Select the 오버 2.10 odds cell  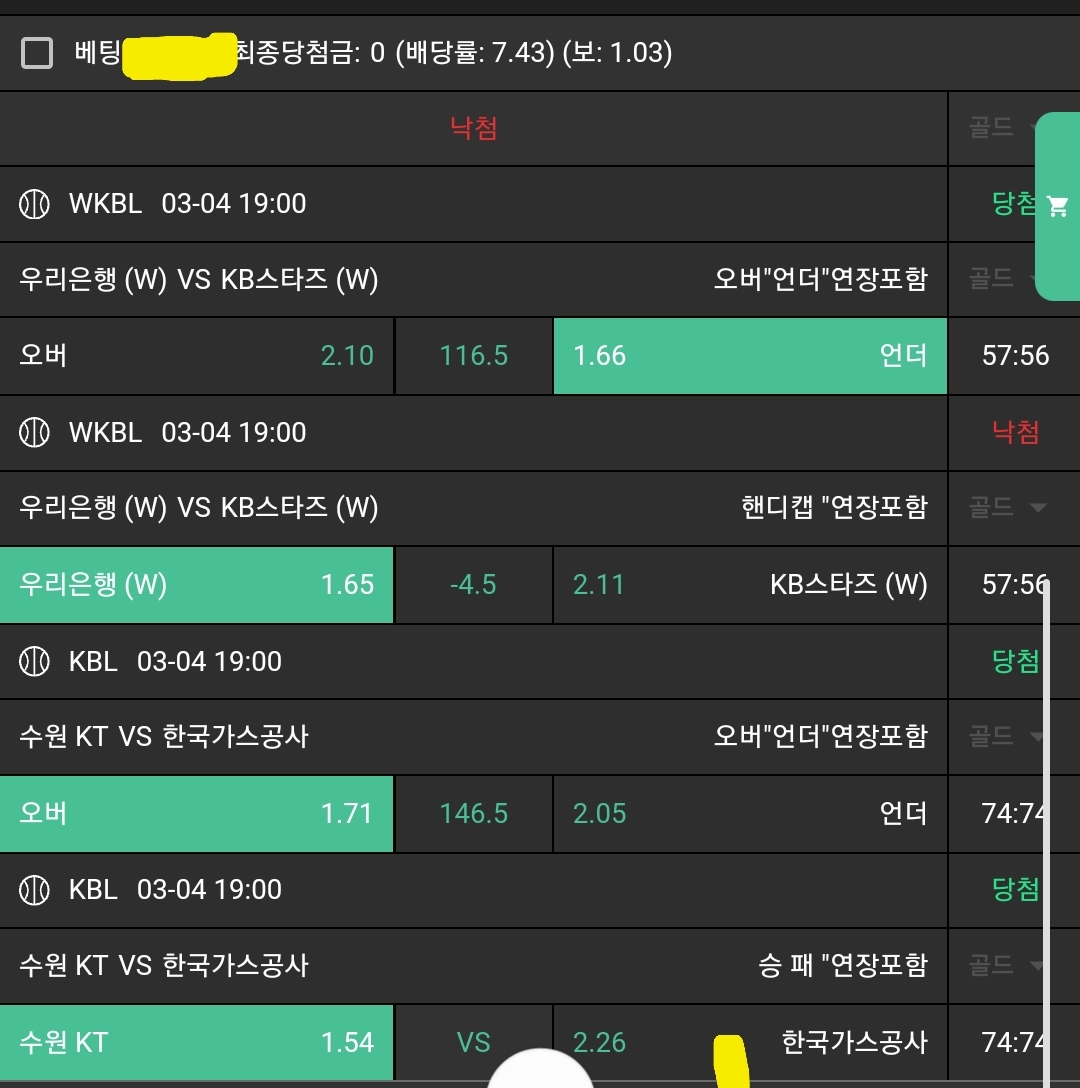(x=196, y=356)
